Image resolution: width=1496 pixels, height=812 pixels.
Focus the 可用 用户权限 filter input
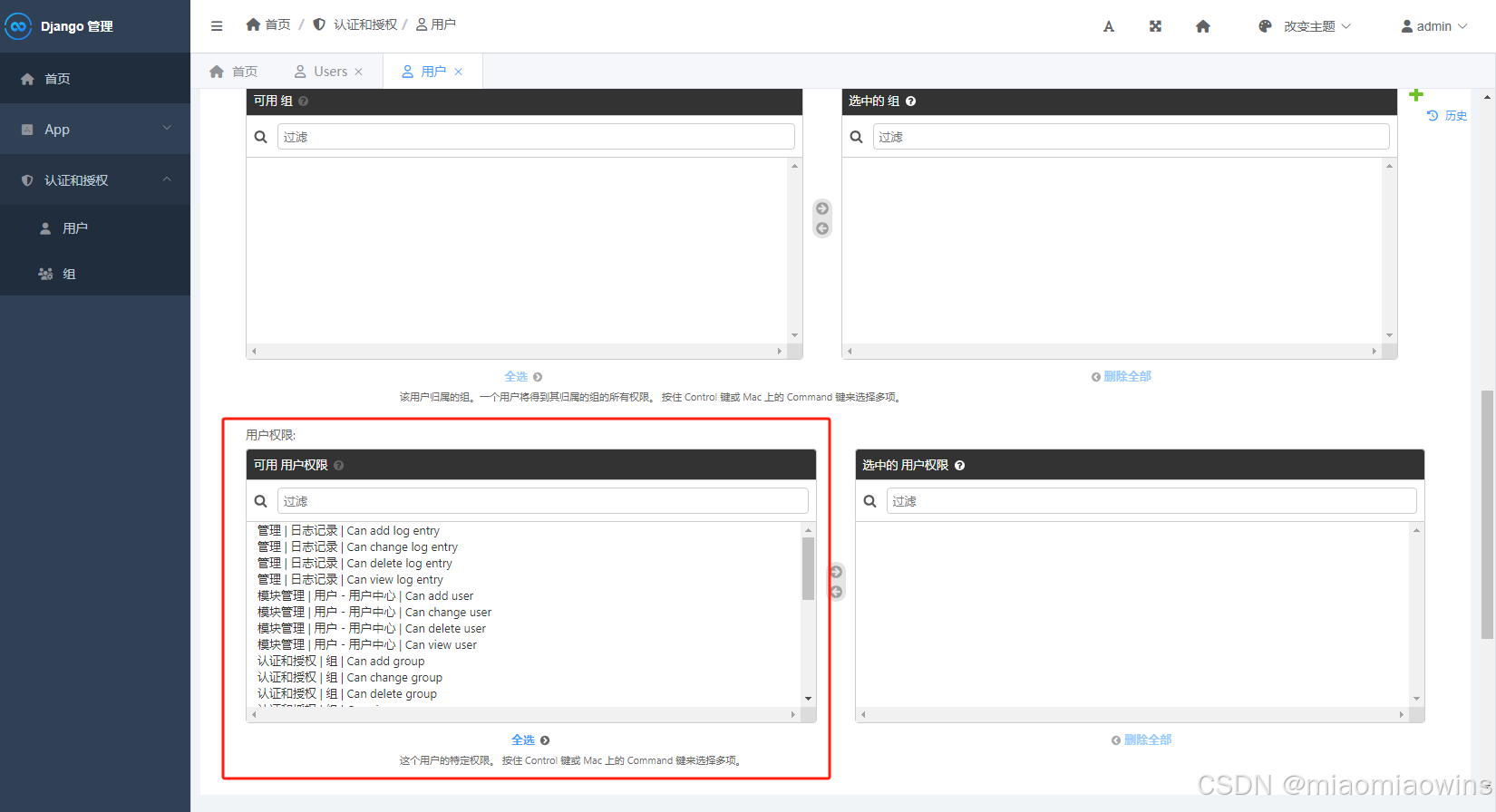click(543, 501)
